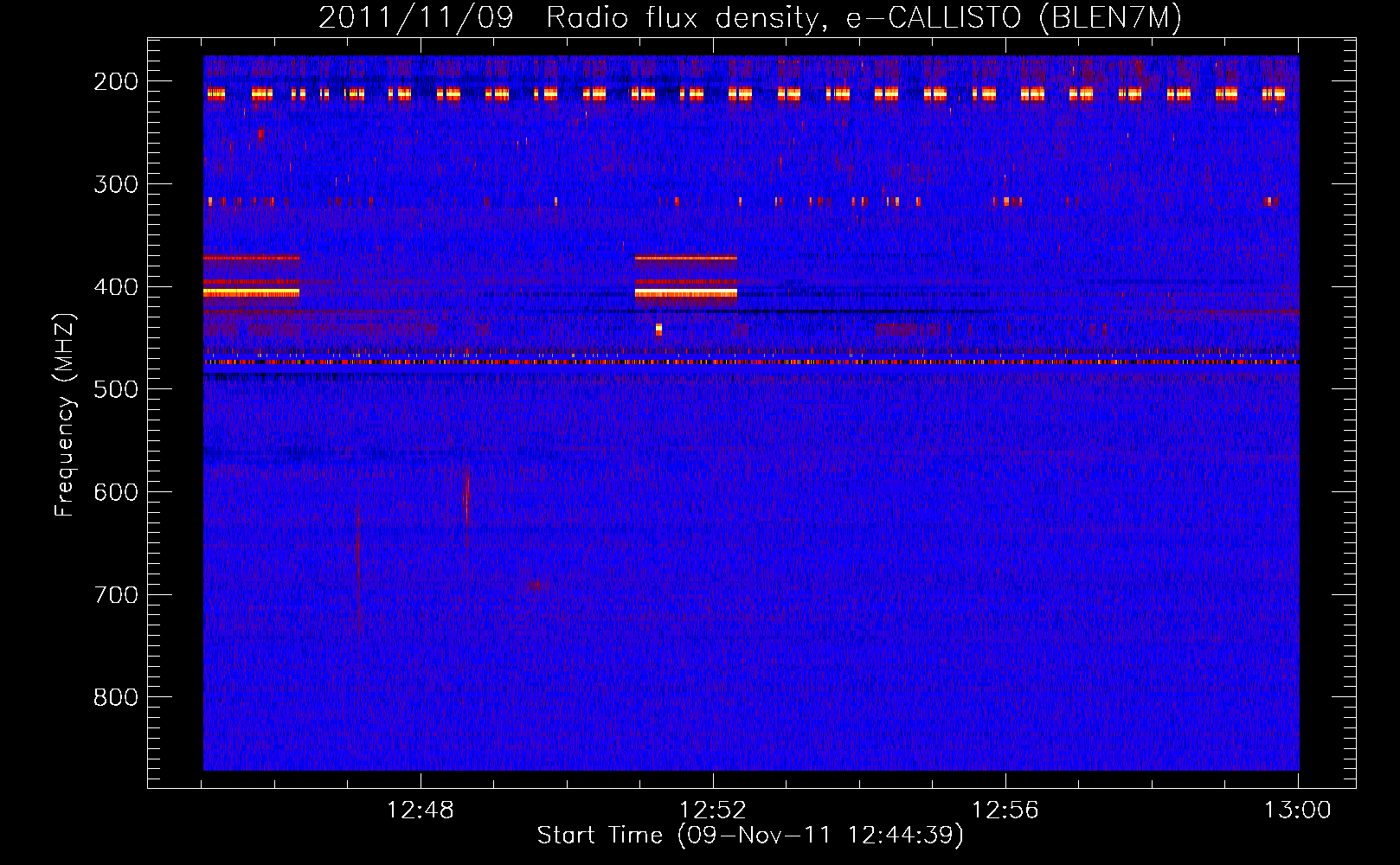Click the 13:00 time tick label
The width and height of the screenshot is (1400, 865).
click(1298, 811)
